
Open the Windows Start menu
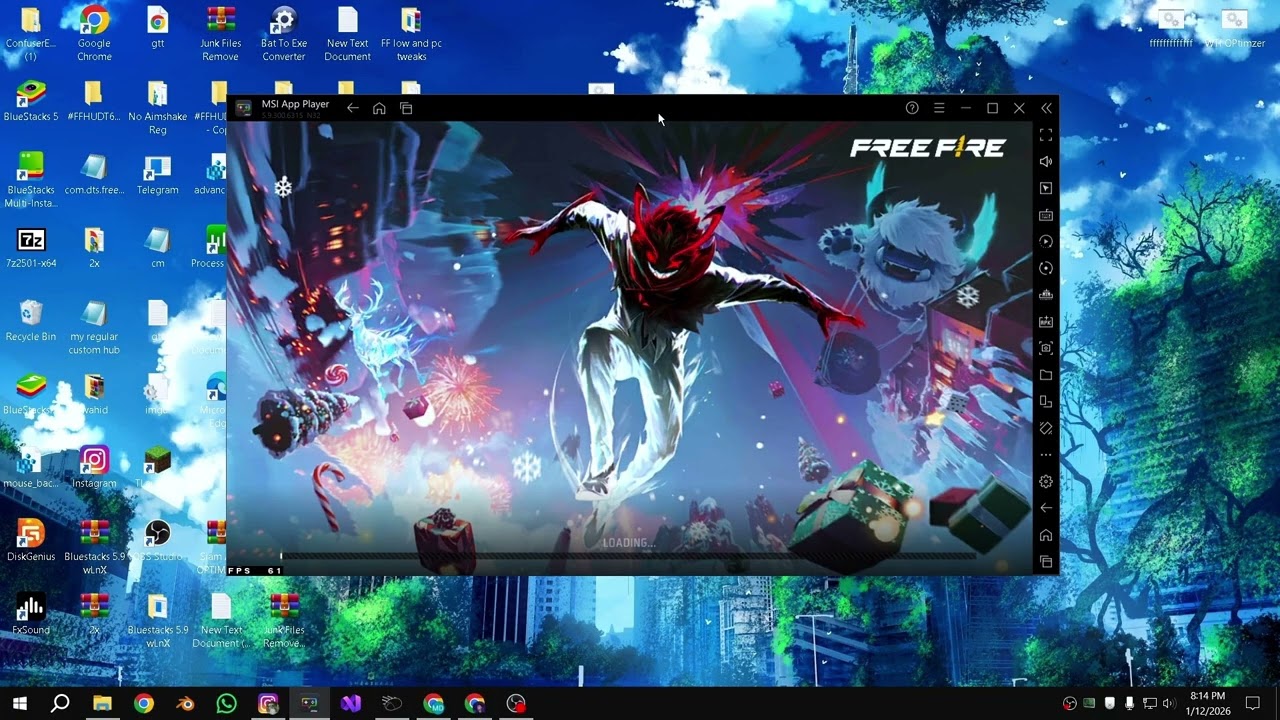pyautogui.click(x=19, y=703)
